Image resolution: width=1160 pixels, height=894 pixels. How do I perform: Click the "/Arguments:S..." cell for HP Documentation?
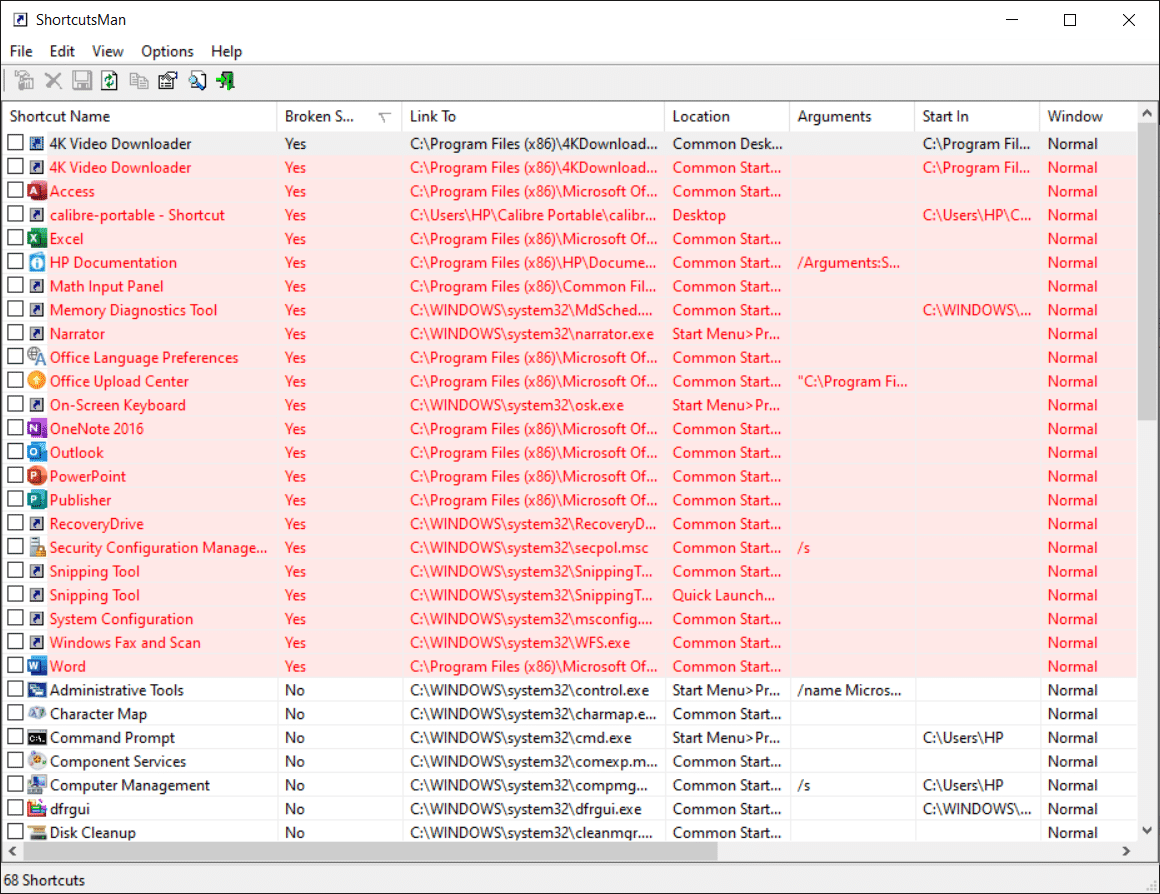click(849, 262)
